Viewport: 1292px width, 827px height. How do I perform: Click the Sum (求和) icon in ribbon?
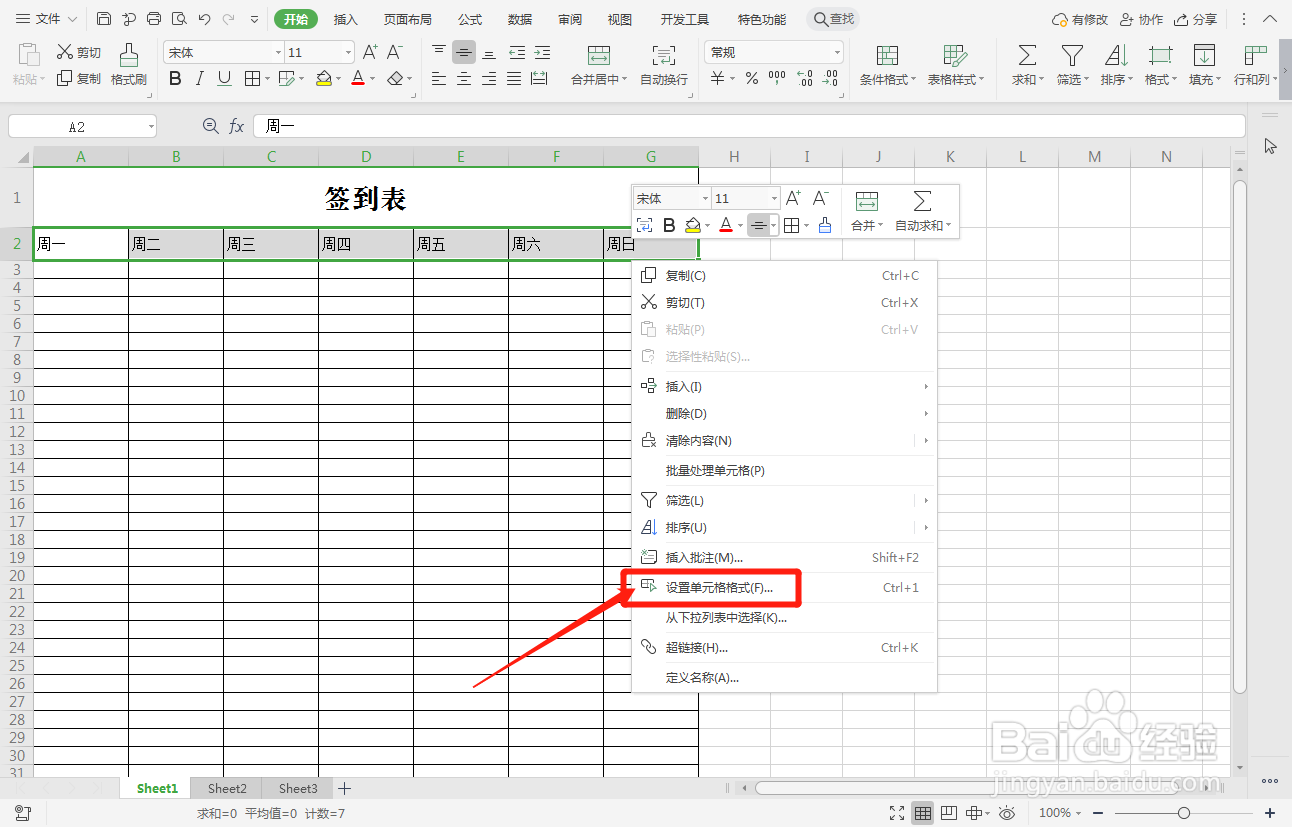(x=1027, y=55)
